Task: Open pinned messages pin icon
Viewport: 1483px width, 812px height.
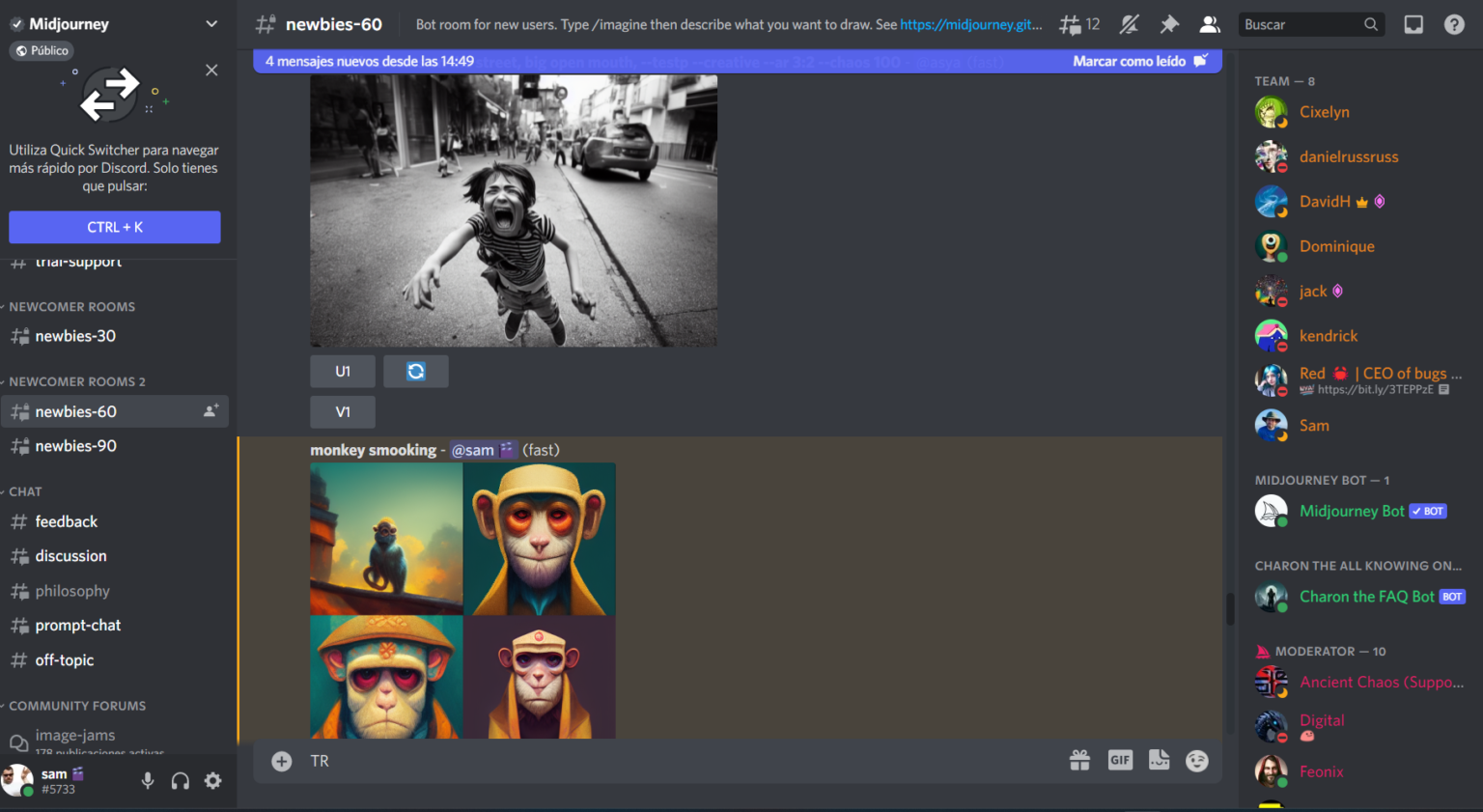Action: click(1169, 25)
